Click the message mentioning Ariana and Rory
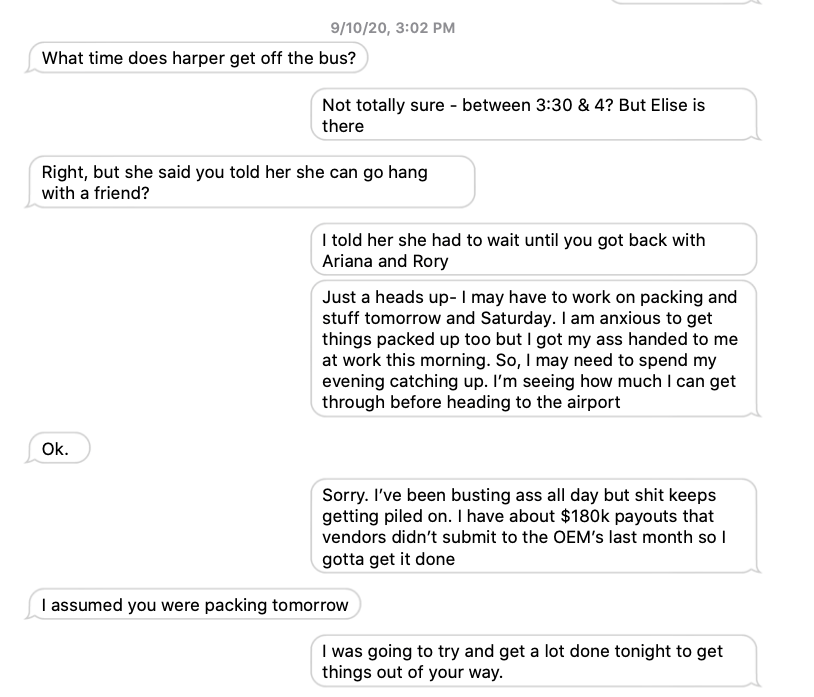The image size is (814, 697). coord(533,250)
